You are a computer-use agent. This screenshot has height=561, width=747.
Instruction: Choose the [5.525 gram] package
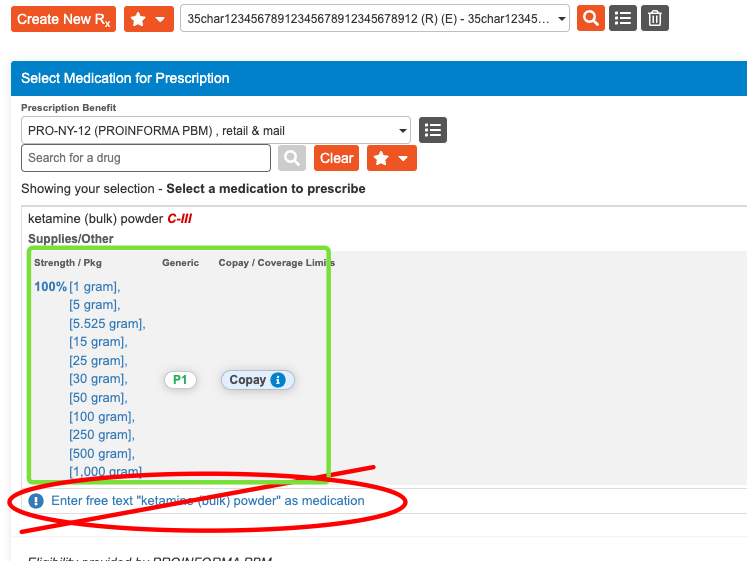107,324
